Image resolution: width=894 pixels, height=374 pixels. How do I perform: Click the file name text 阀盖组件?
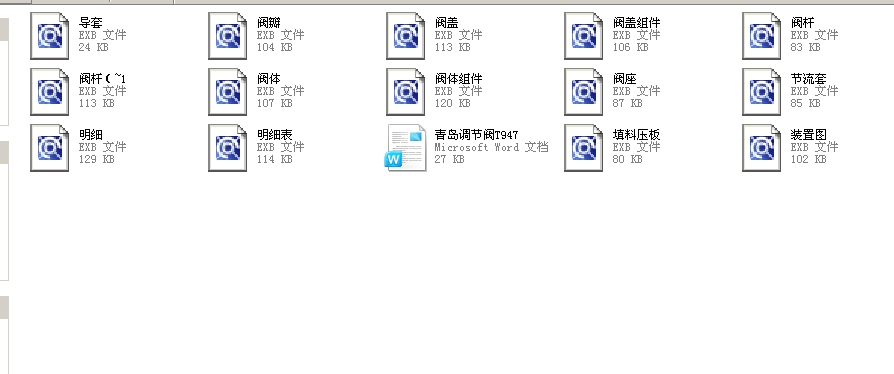click(x=636, y=23)
